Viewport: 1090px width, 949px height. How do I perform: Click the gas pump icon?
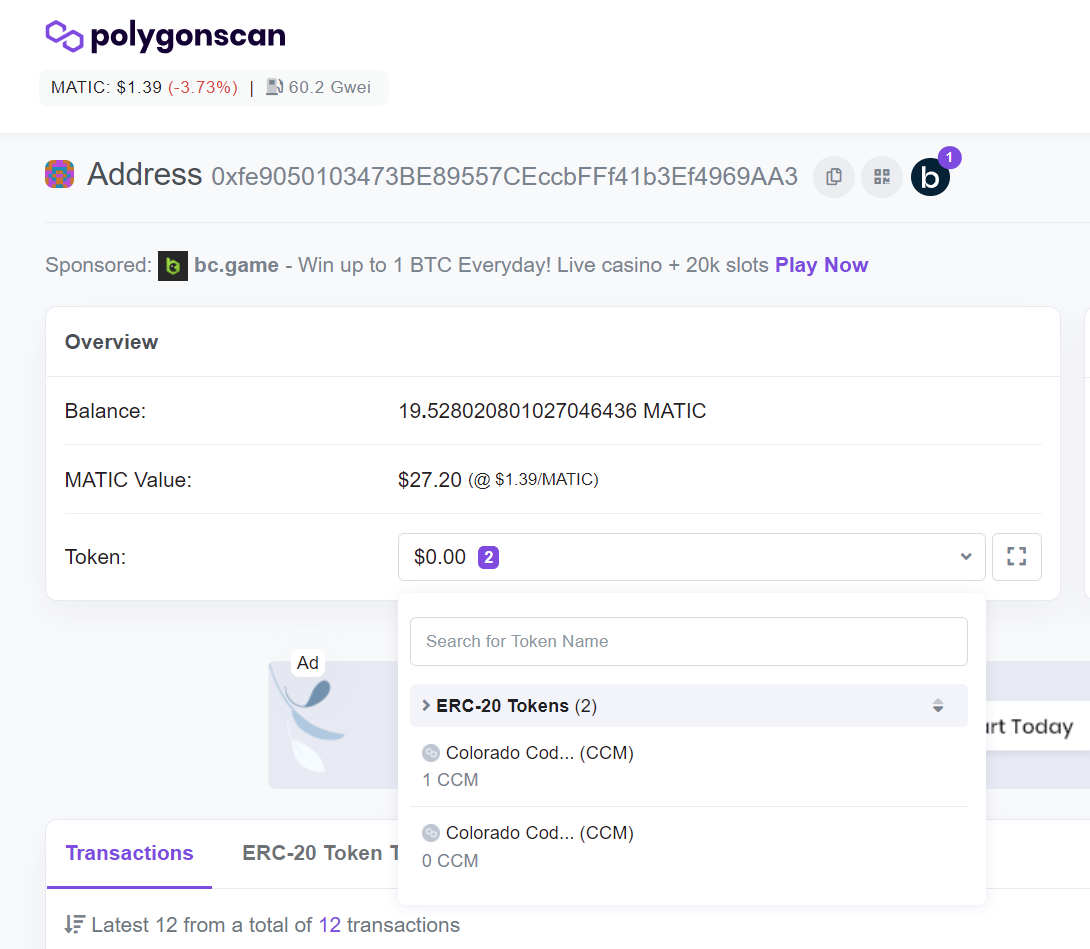click(275, 87)
